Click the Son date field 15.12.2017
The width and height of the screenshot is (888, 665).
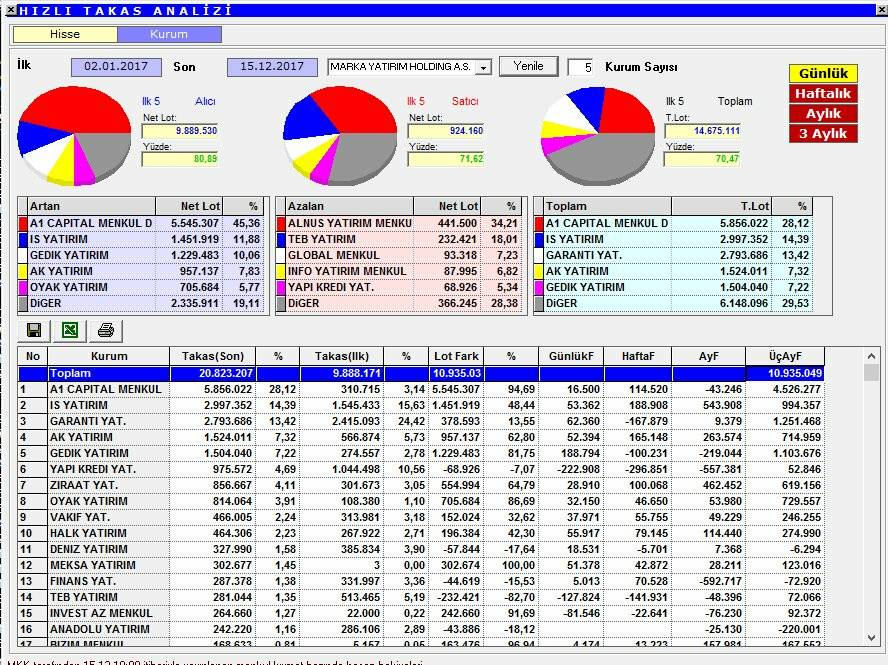click(272, 66)
